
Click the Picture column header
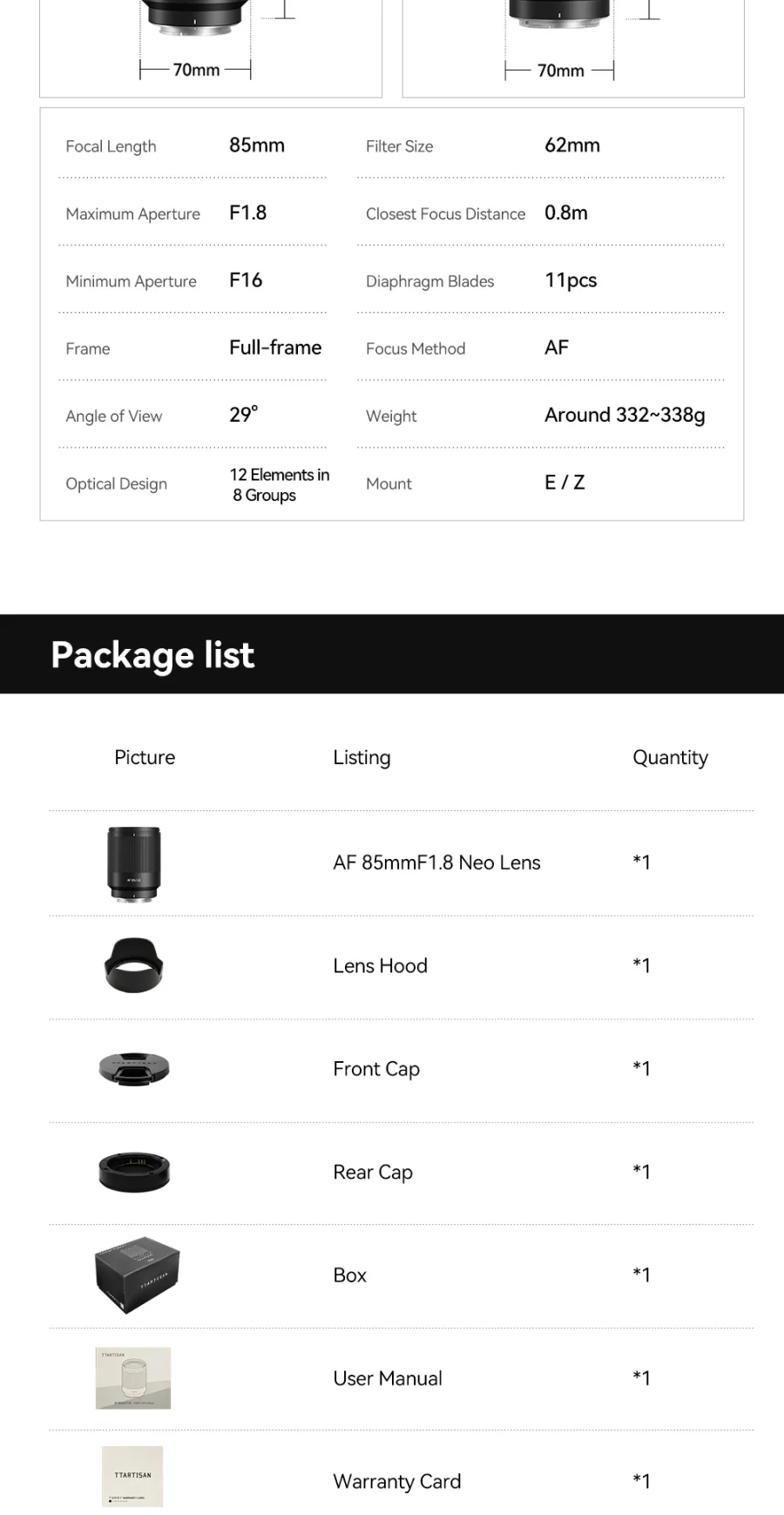tap(145, 757)
